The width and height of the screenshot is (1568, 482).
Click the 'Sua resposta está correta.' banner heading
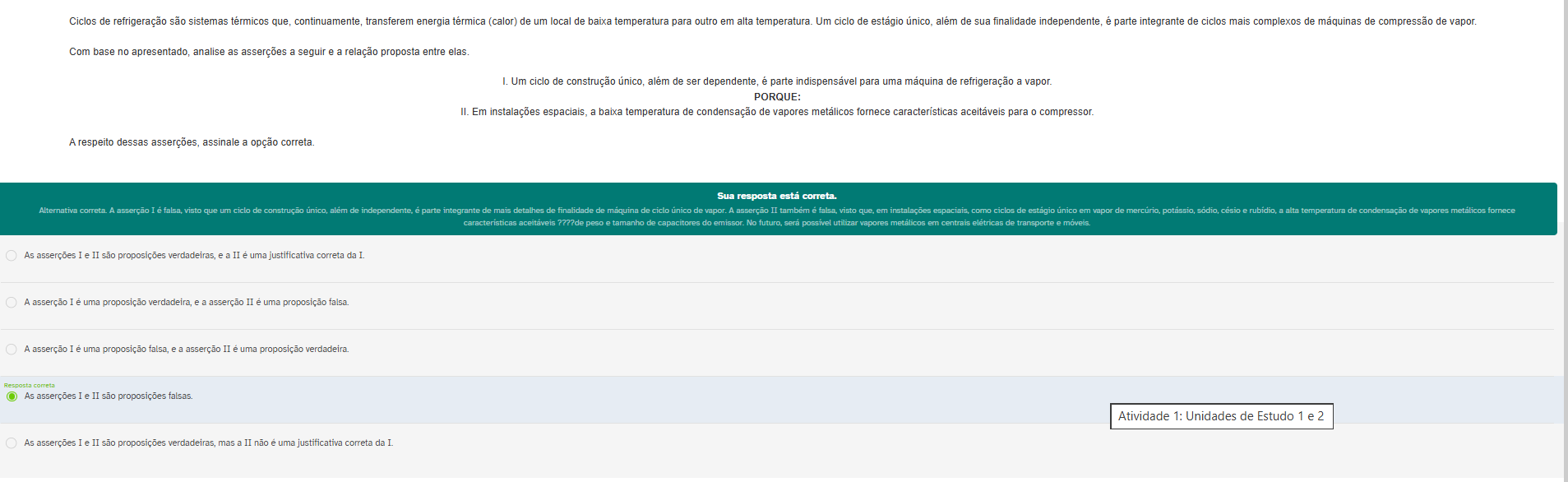pyautogui.click(x=776, y=196)
